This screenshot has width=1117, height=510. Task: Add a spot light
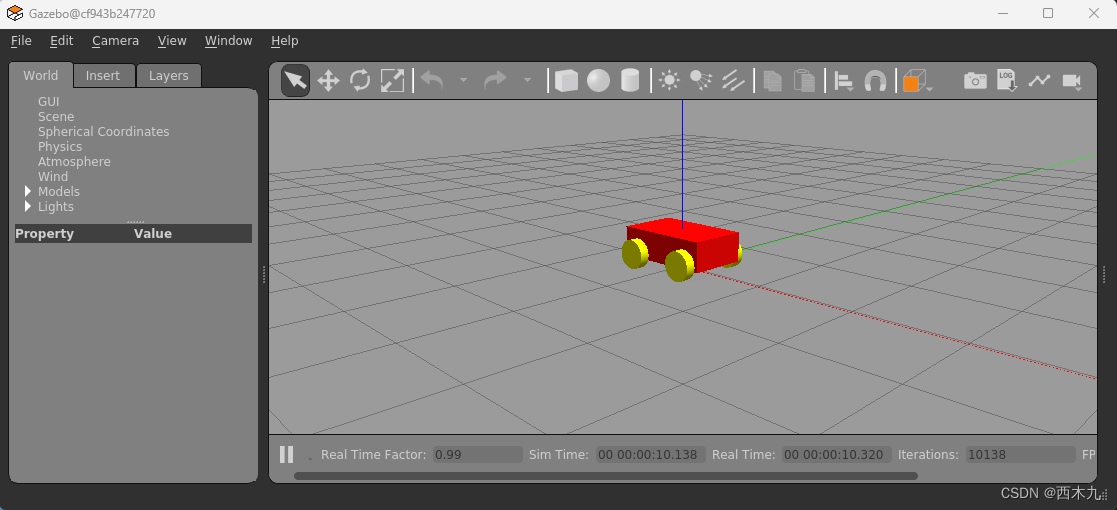tap(701, 80)
